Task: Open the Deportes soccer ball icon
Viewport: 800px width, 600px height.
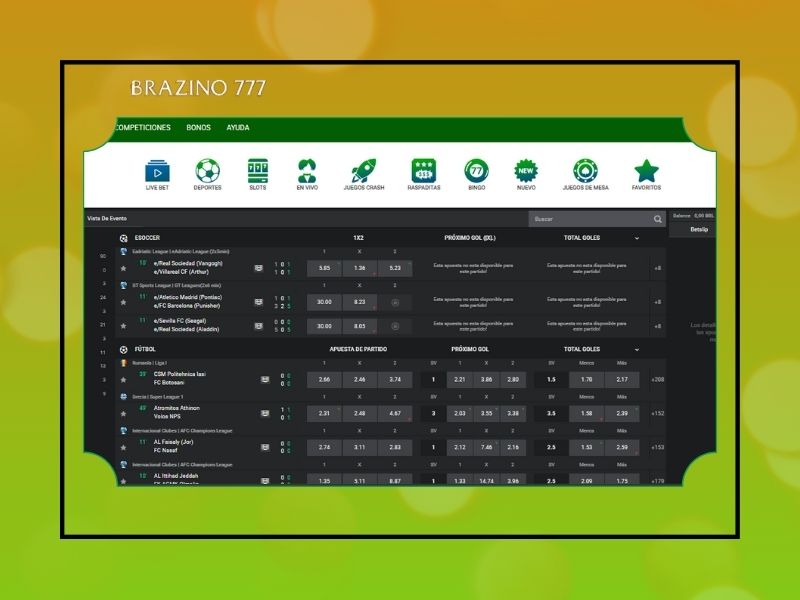Action: click(x=207, y=171)
